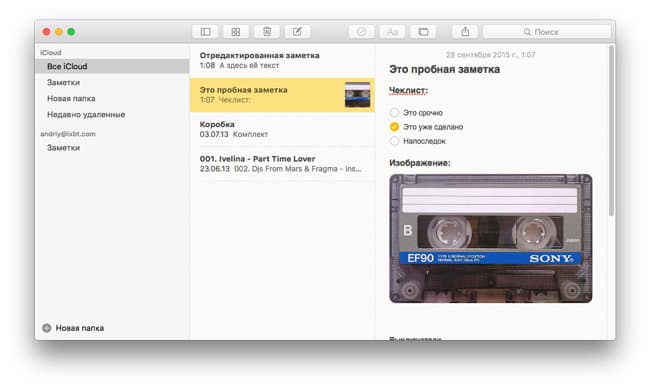Click the note date '28 сентября 2015 г., 1:07'
650x389 pixels.
[x=490, y=55]
